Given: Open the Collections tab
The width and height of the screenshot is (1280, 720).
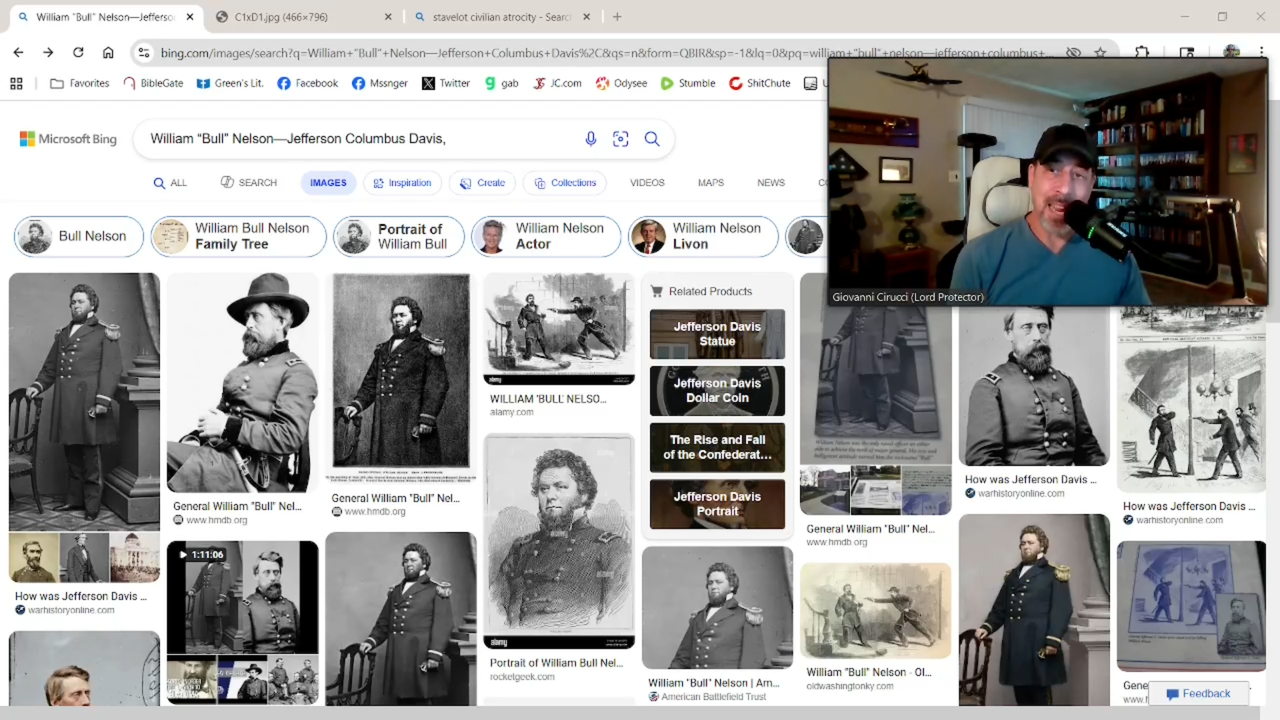Looking at the screenshot, I should [565, 183].
